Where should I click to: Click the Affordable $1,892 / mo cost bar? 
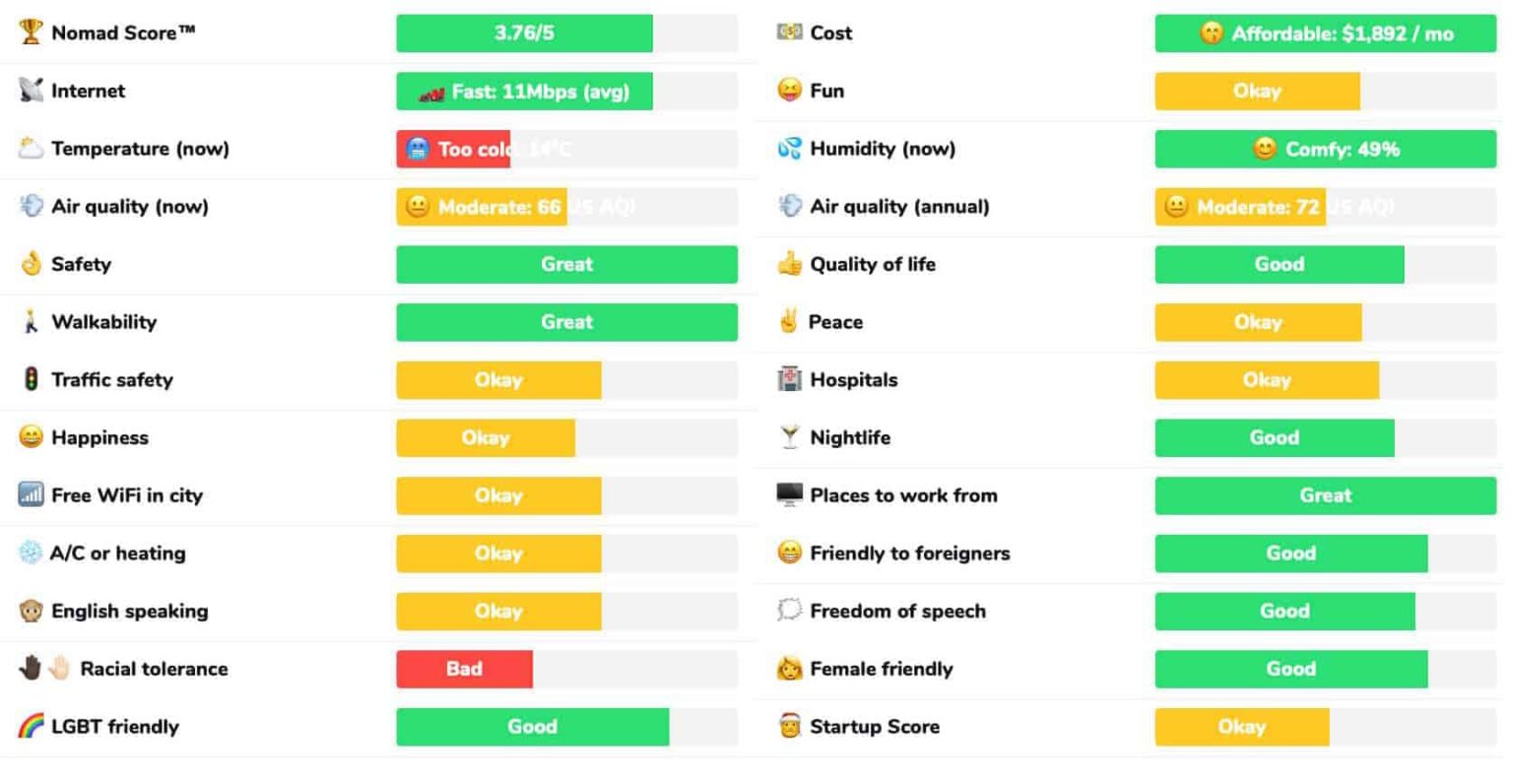(1325, 33)
